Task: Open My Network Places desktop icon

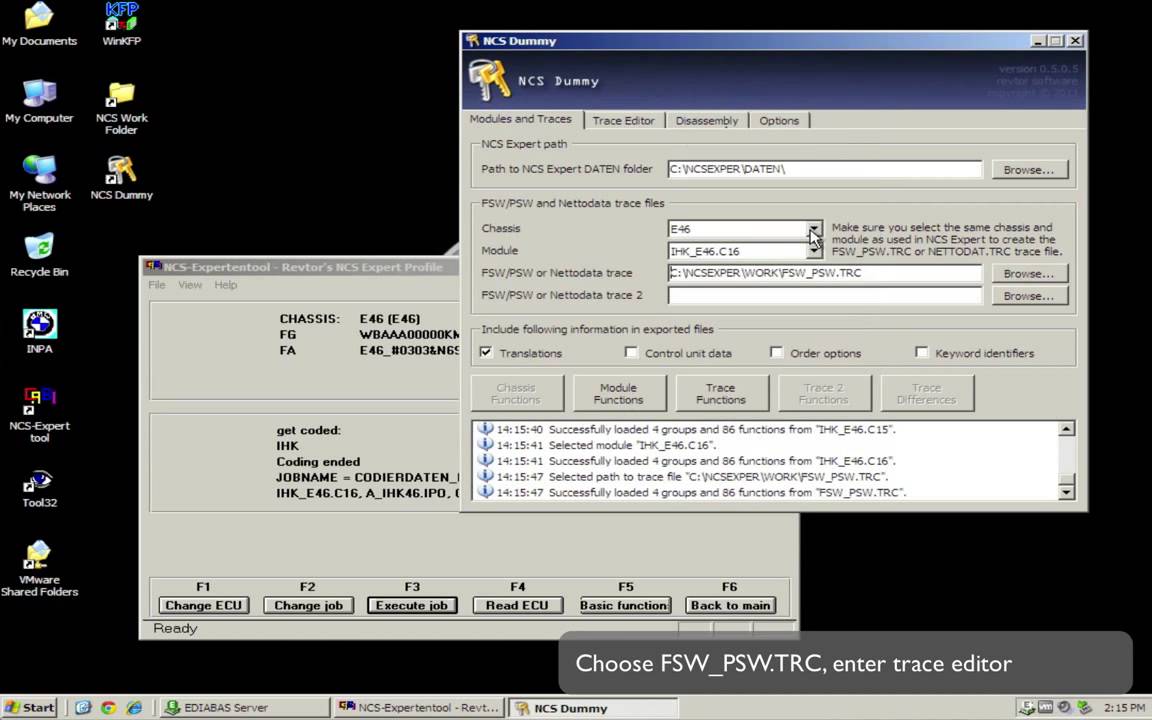Action: pyautogui.click(x=39, y=184)
